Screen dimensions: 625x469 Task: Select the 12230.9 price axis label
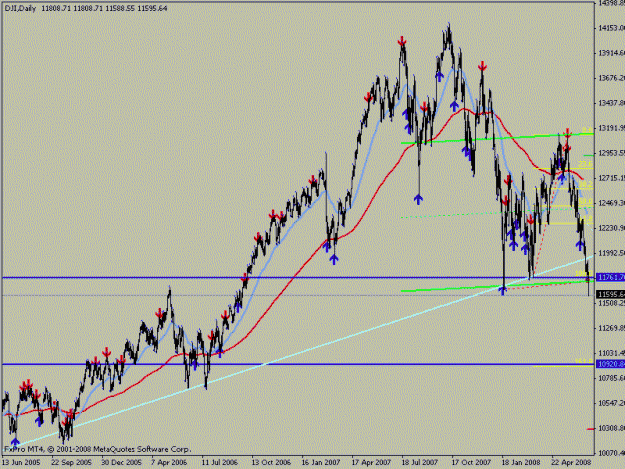pos(611,228)
